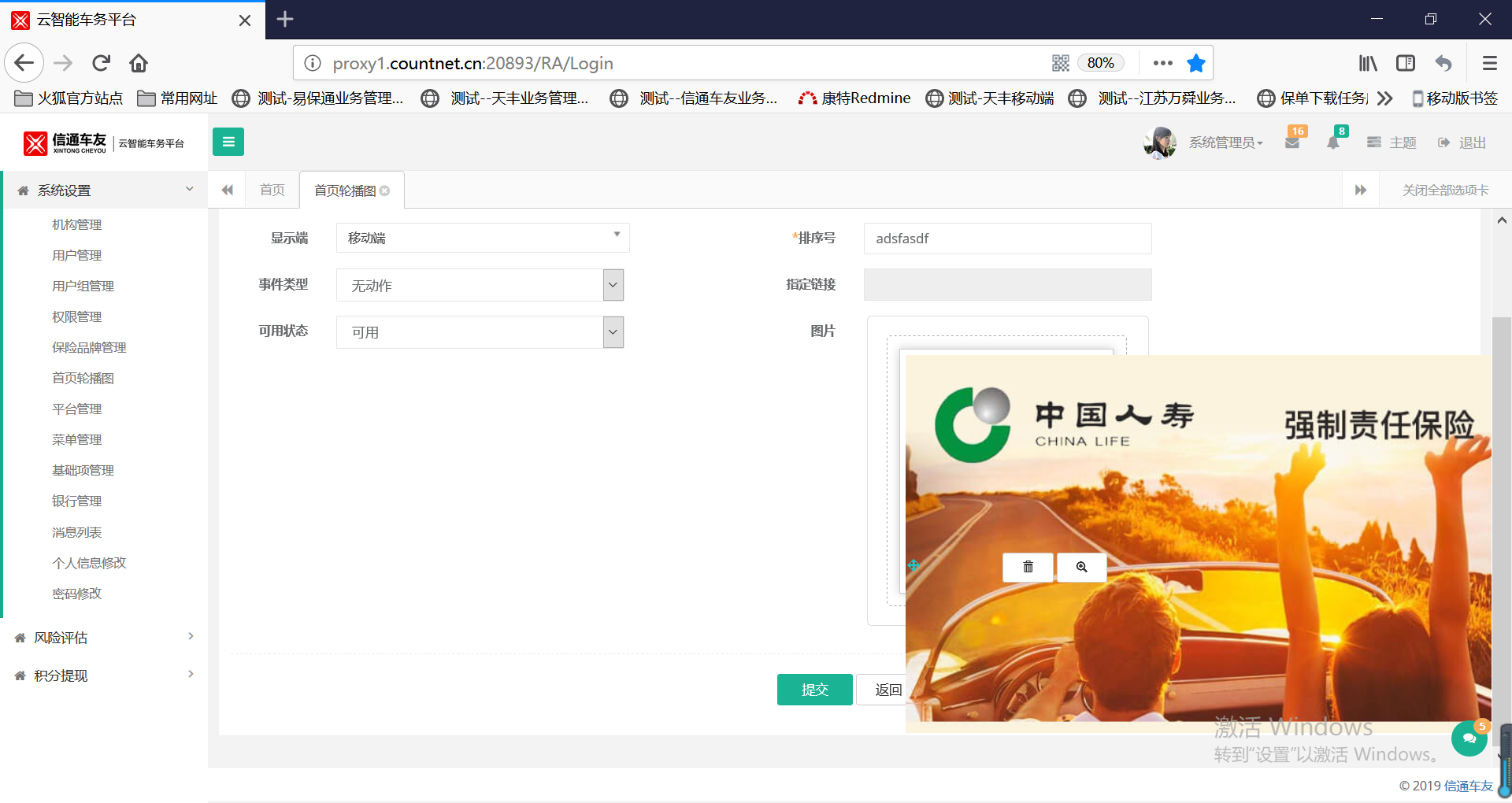Open 用户管理 in the sidebar
This screenshot has width=1512, height=803.
click(77, 255)
